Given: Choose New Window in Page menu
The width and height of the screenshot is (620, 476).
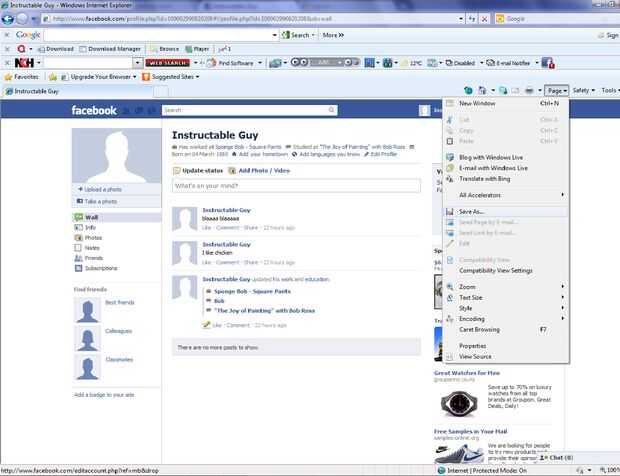Looking at the screenshot, I should [x=506, y=104].
